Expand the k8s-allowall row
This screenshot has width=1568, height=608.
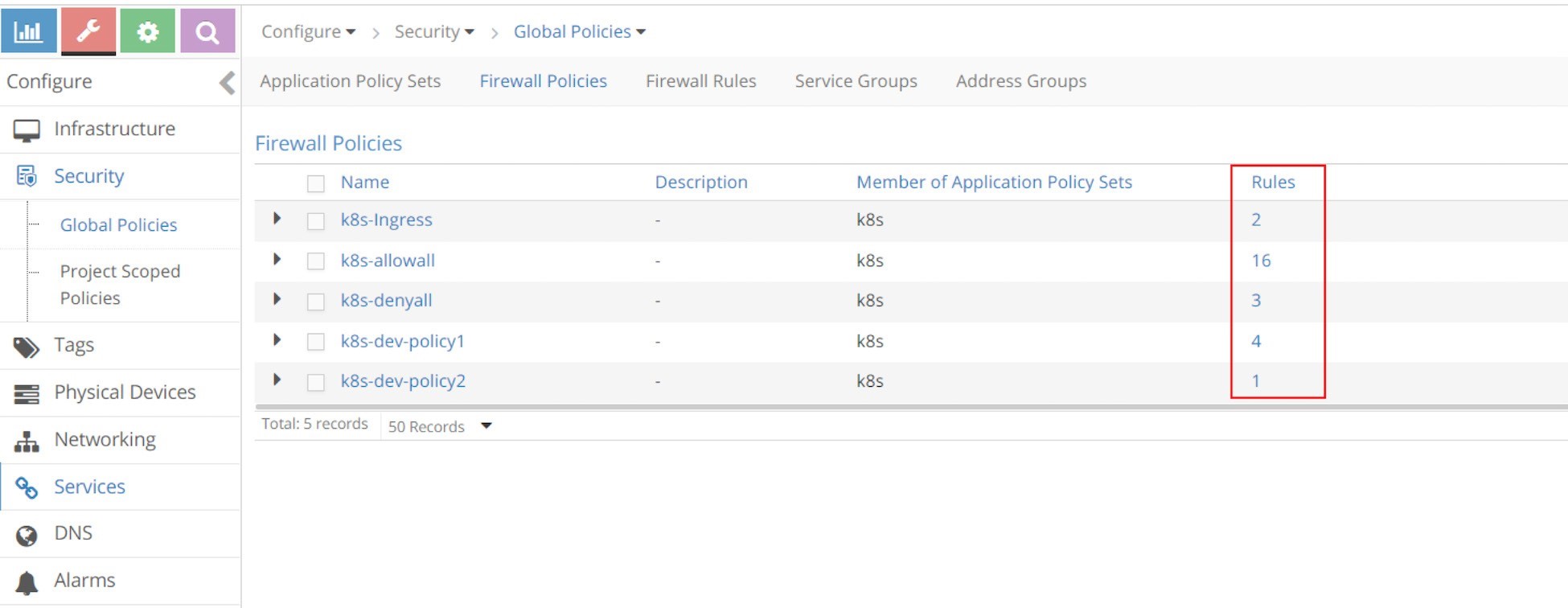point(277,259)
